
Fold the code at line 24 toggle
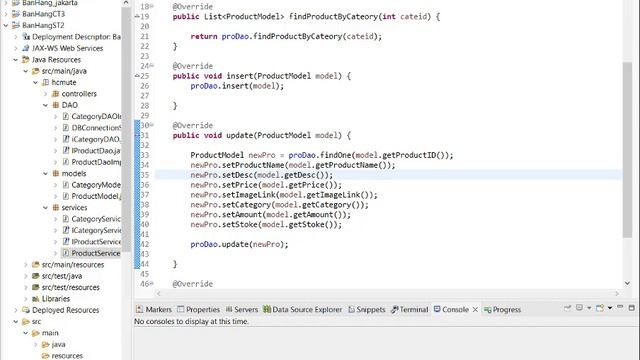coord(152,65)
